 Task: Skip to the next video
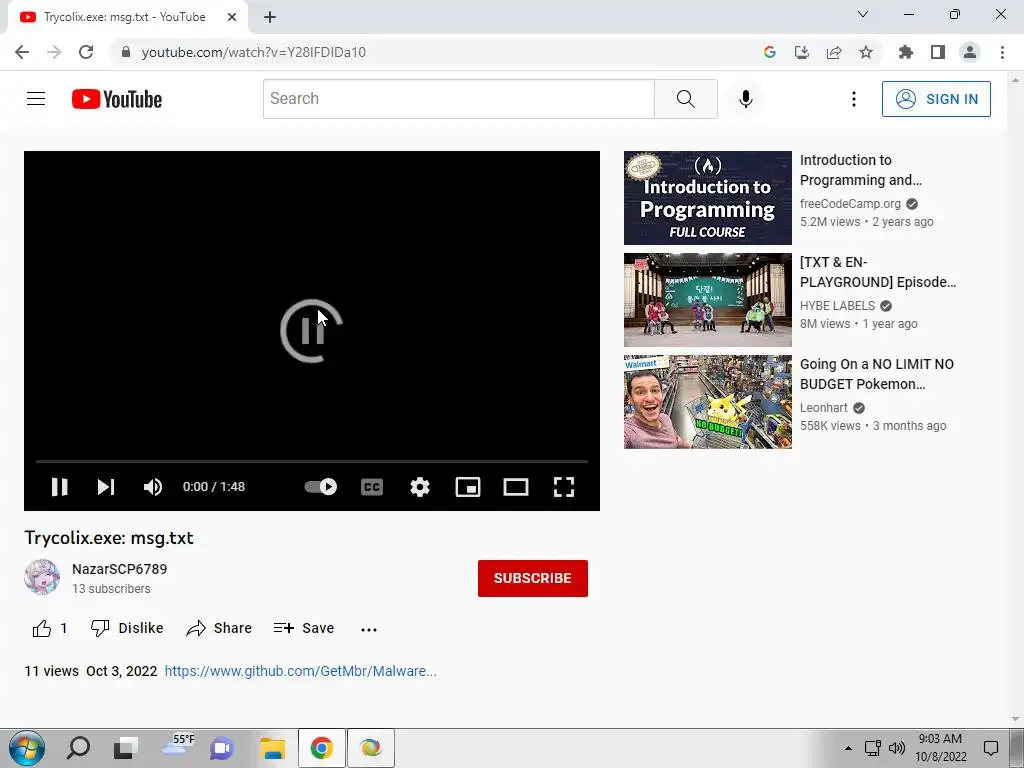[106, 487]
